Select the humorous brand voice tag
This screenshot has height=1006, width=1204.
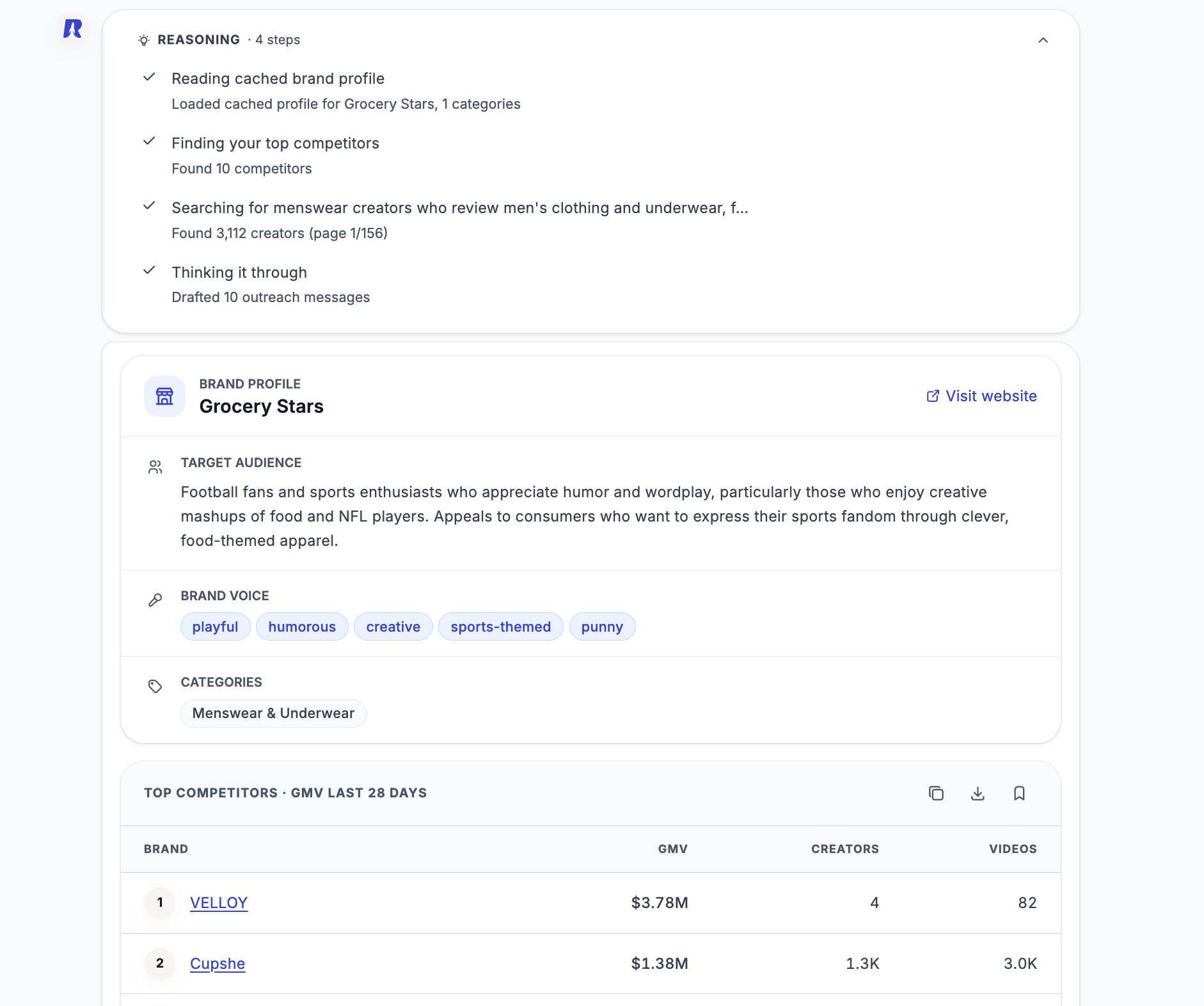point(302,627)
